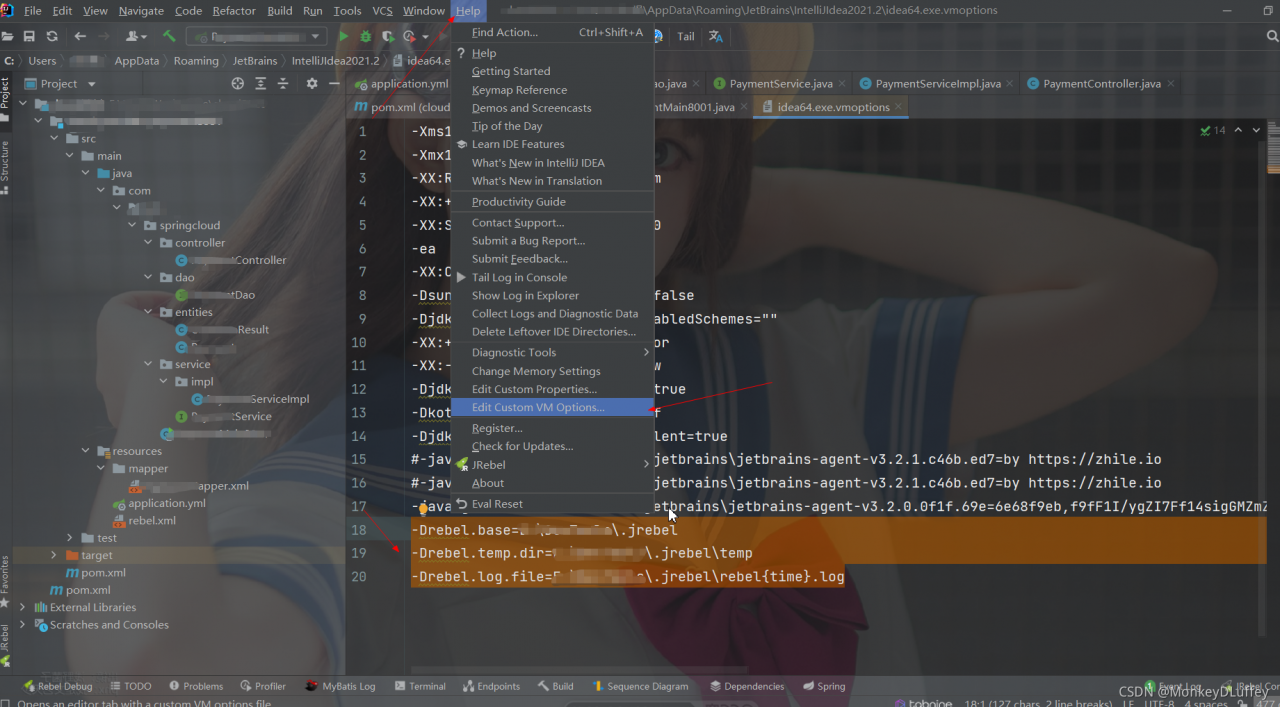Click the Select Opened File target icon

point(237,84)
